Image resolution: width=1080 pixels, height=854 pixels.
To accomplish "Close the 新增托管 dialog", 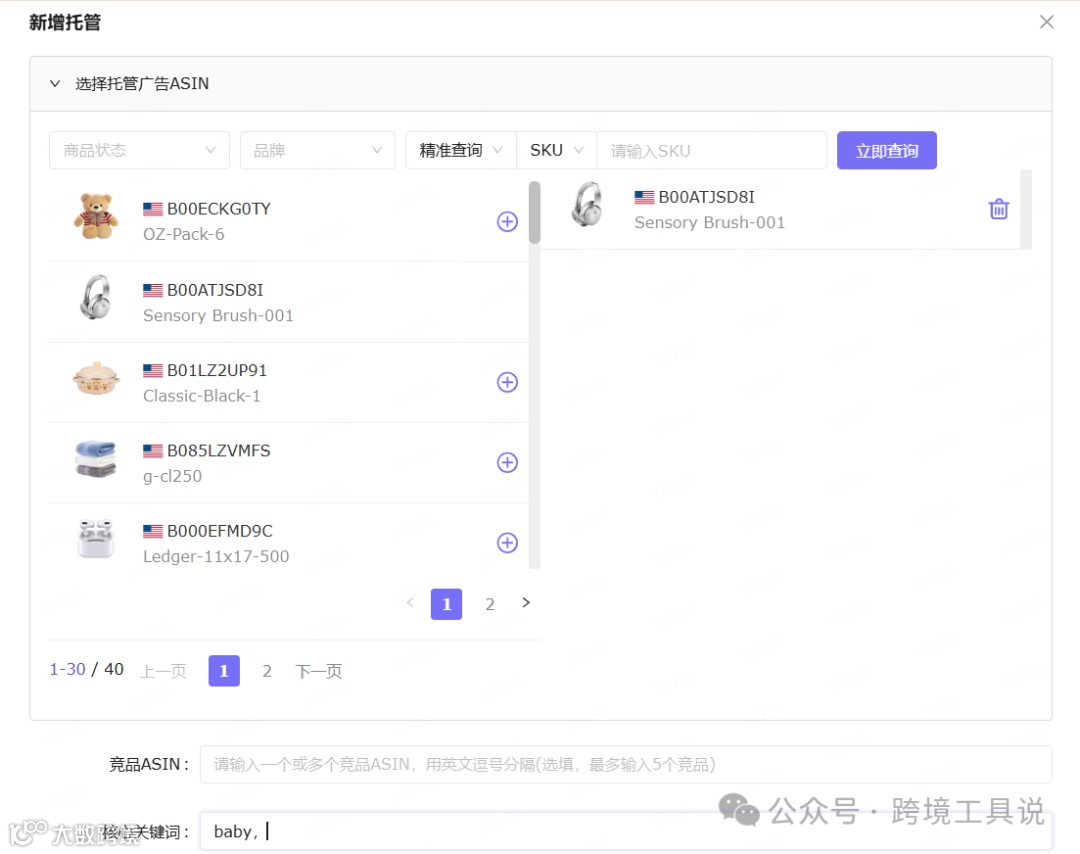I will point(1046,22).
